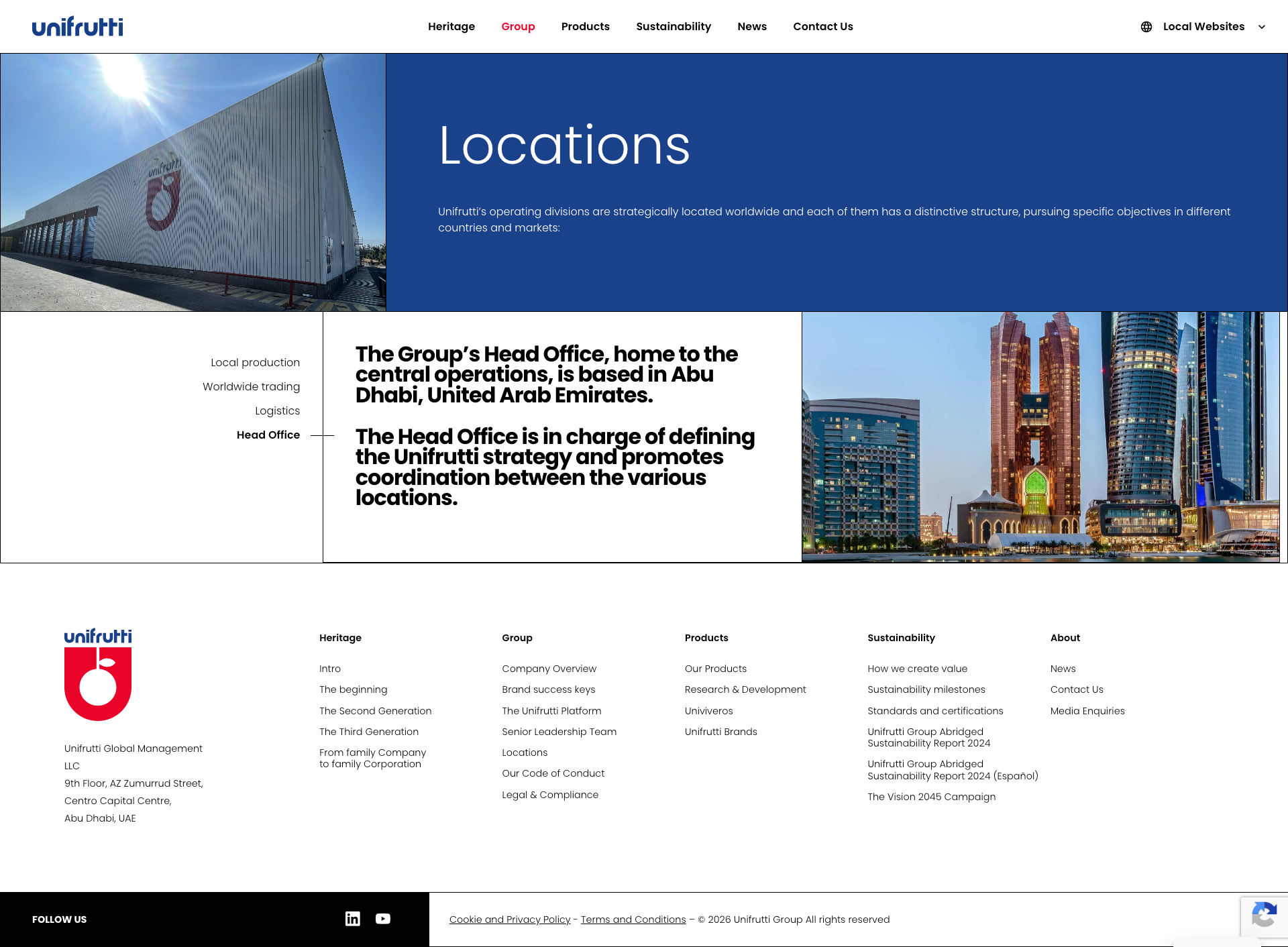1288x947 pixels.
Task: Open Unifrutti's LinkedIn page
Action: (353, 919)
